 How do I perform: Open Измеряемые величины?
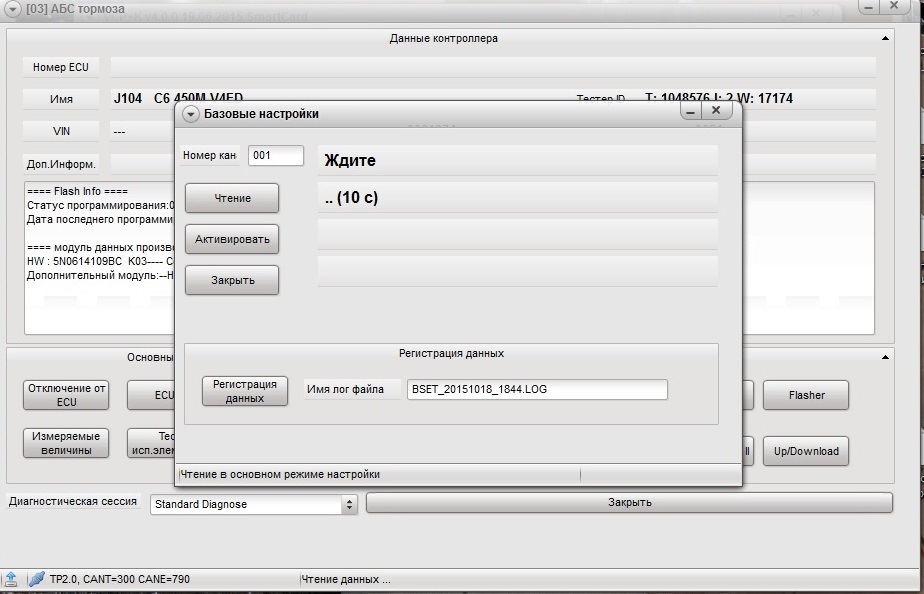[x=66, y=443]
